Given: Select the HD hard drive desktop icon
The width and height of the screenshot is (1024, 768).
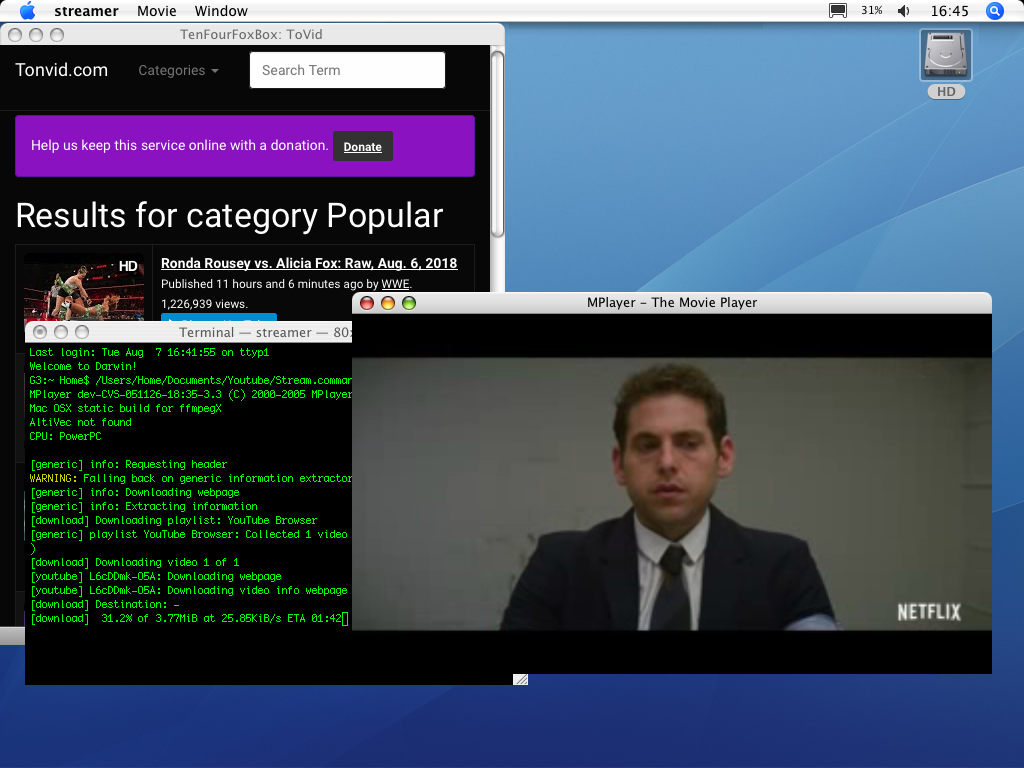Looking at the screenshot, I should (946, 64).
